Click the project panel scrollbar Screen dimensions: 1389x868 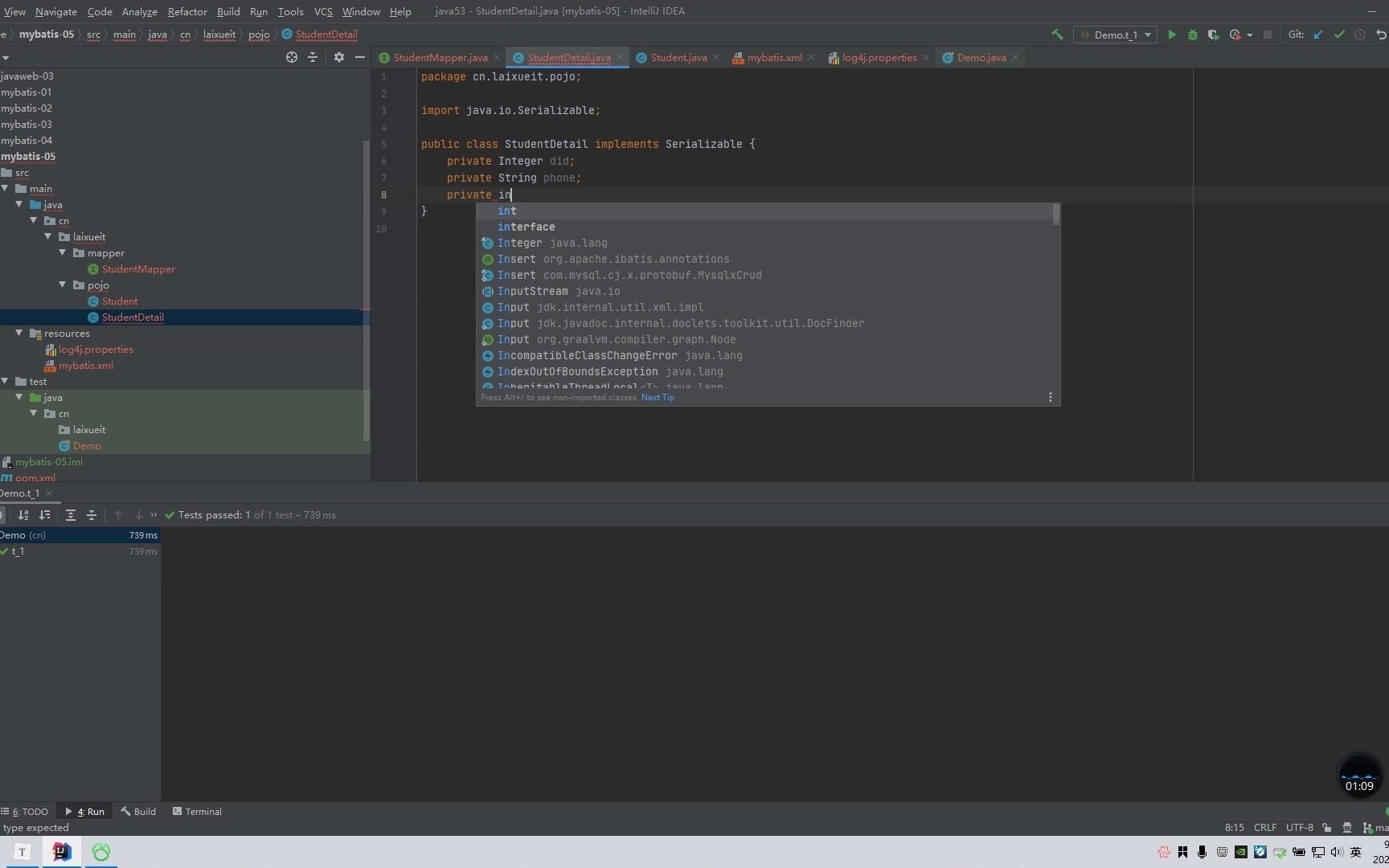pos(367,289)
